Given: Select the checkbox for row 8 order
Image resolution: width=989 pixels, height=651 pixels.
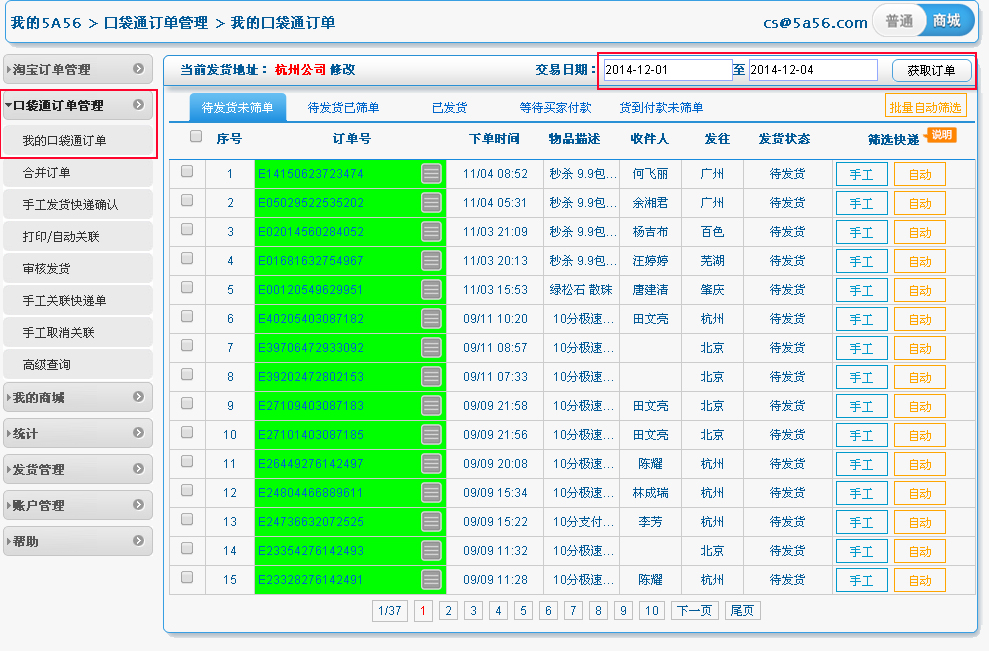Looking at the screenshot, I should (x=187, y=375).
